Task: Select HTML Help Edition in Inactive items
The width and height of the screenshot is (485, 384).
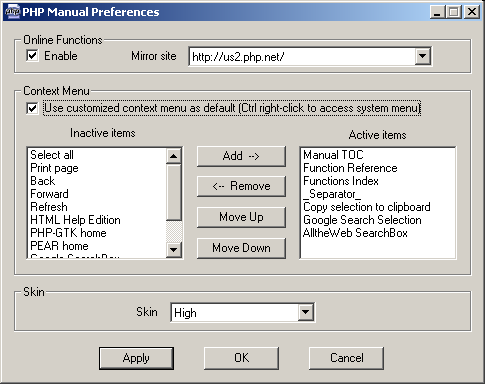Action: tap(75, 220)
